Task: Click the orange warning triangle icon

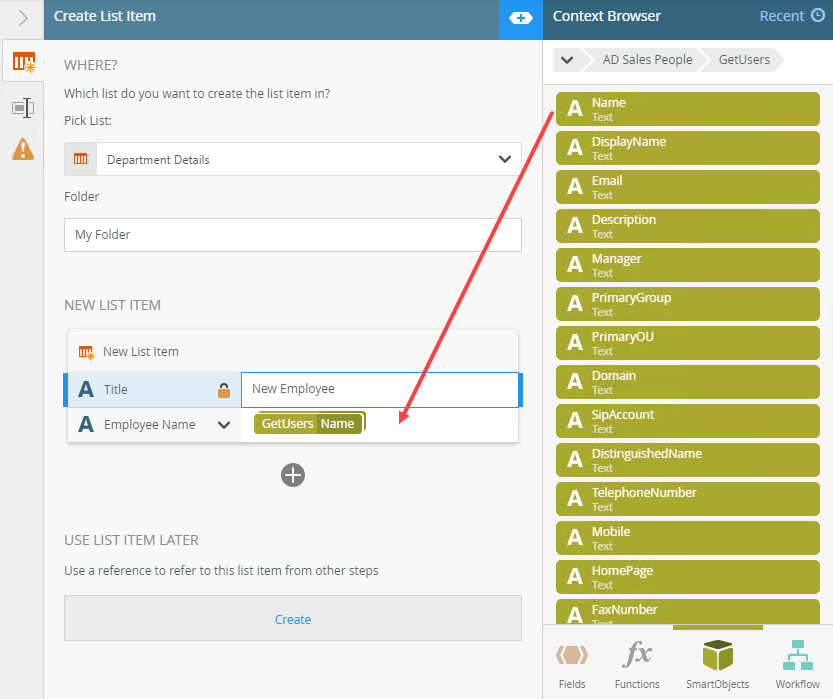Action: coord(22,149)
